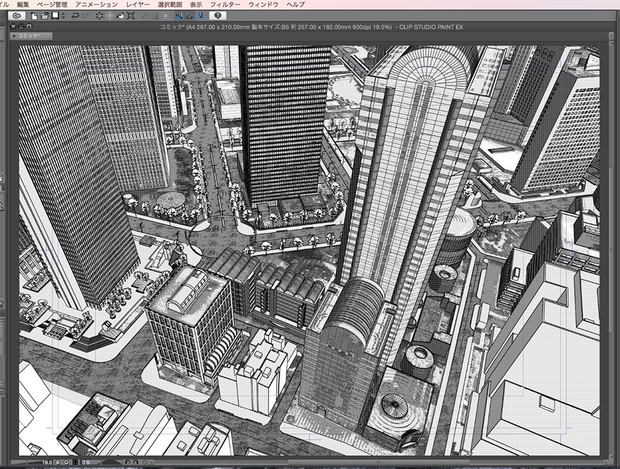Click the horizontal scrollbar below the canvas
Viewport: 620px width, 469px height.
(x=378, y=461)
